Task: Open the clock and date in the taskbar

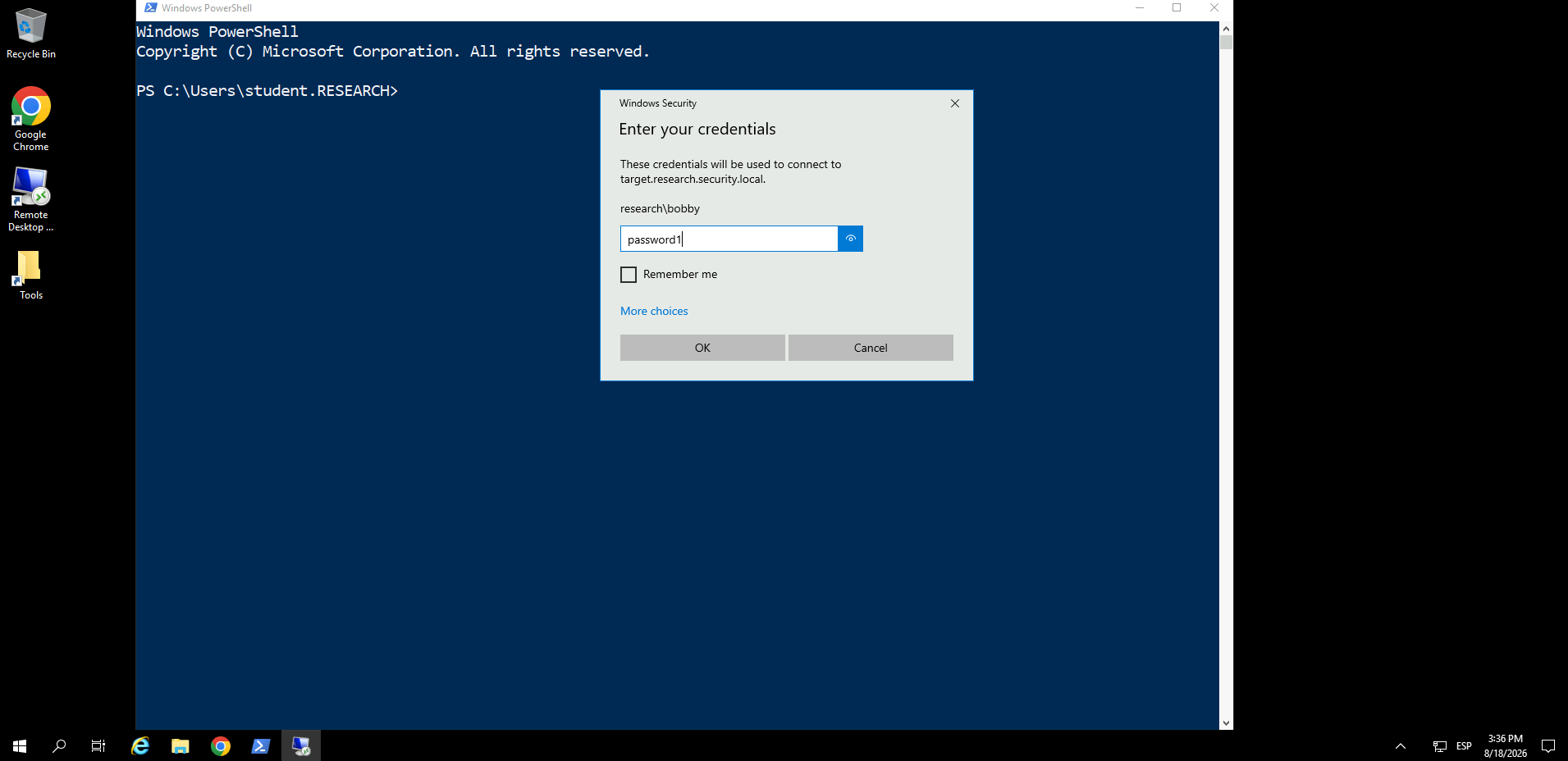Action: (x=1506, y=745)
